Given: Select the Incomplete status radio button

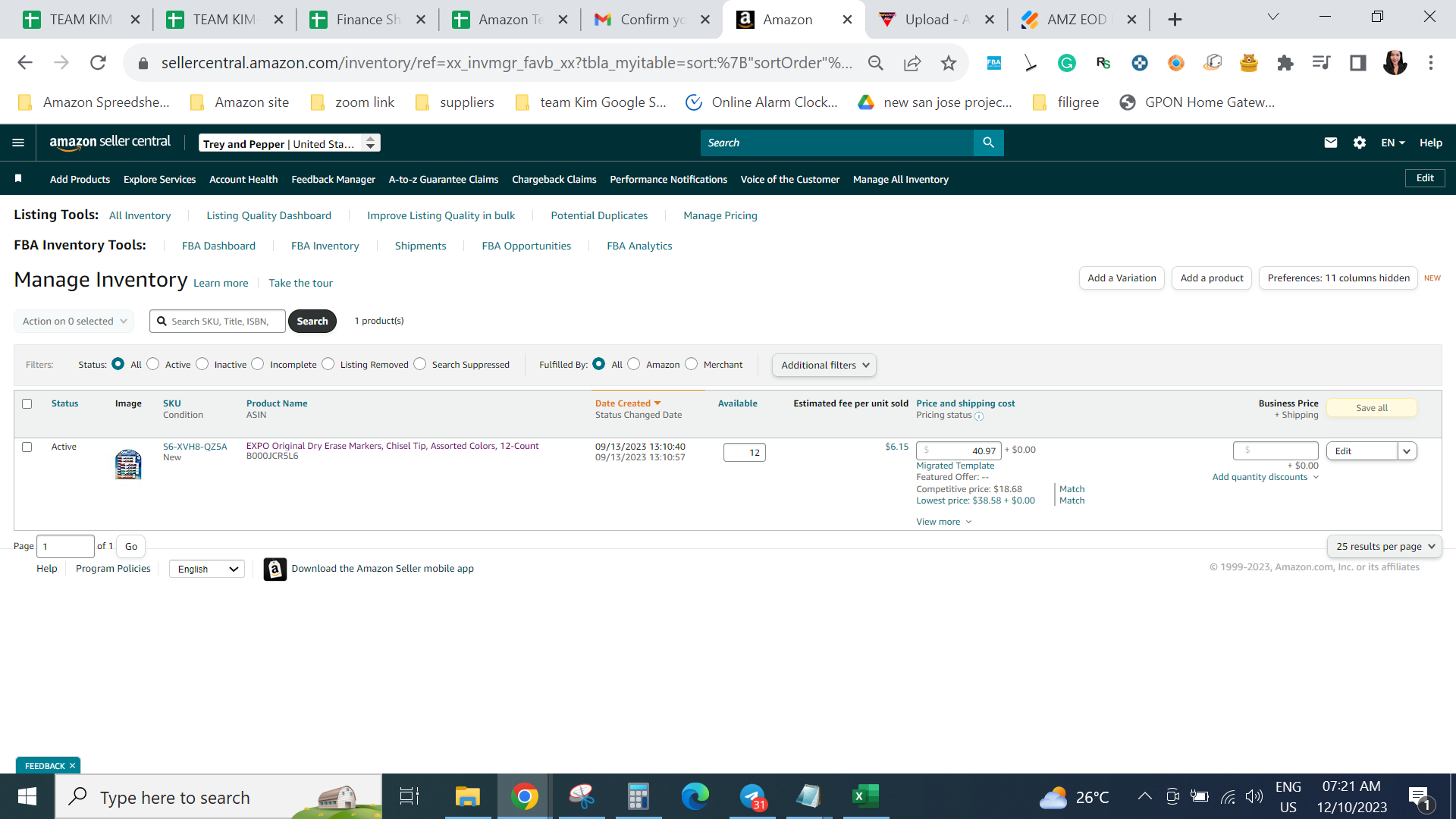Looking at the screenshot, I should [x=258, y=364].
